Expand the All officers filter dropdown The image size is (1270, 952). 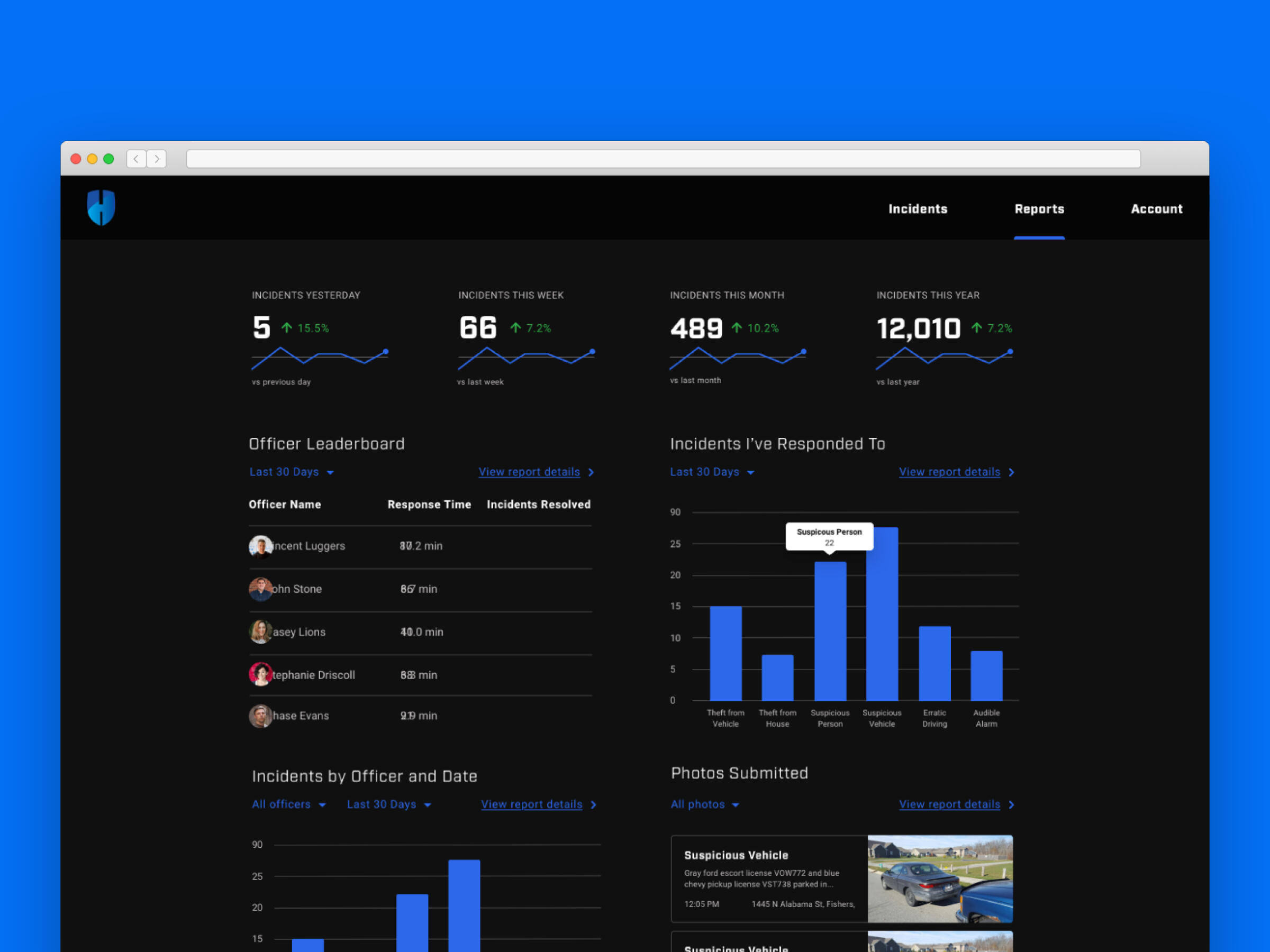tap(289, 804)
